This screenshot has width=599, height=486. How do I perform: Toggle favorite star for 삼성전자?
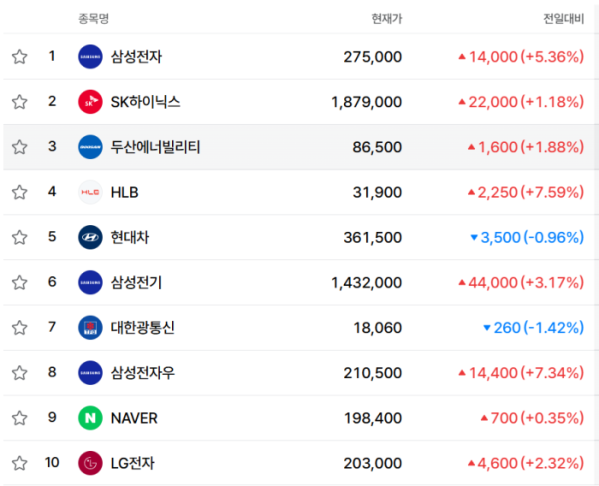(19, 57)
